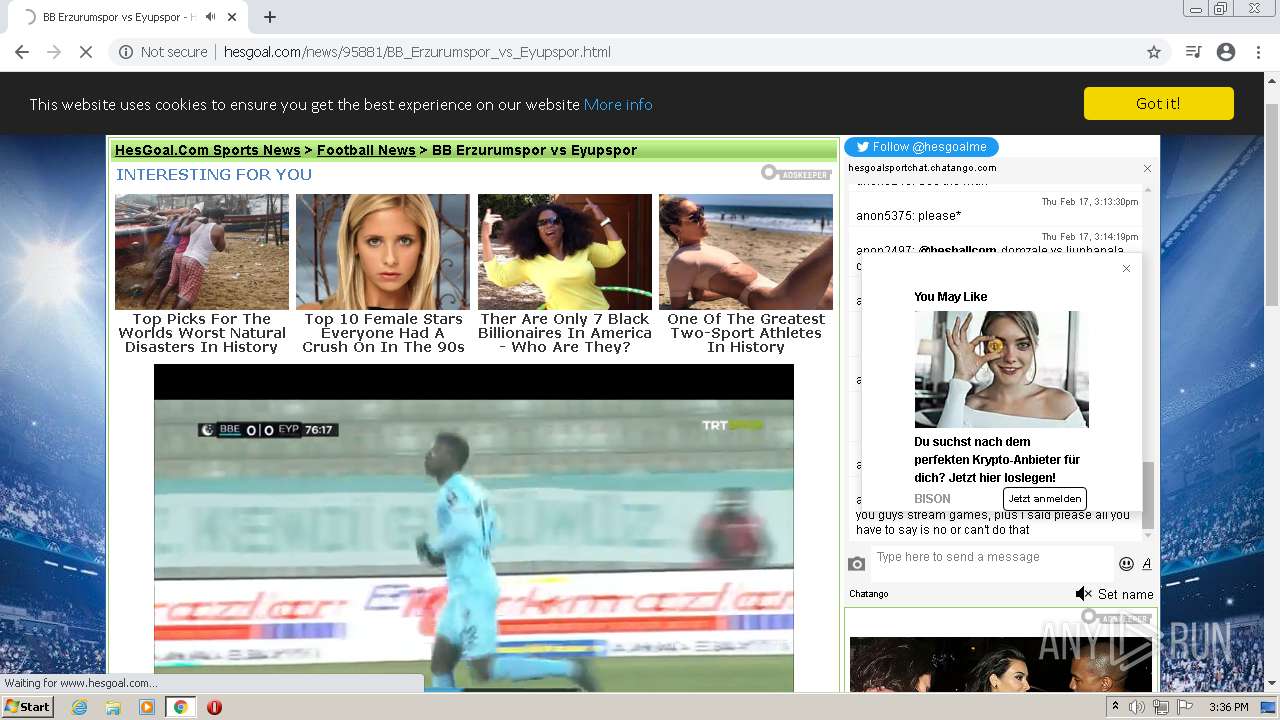Viewport: 1280px width, 720px height.
Task: Launch Internet Explorer from taskbar
Action: pyautogui.click(x=79, y=707)
